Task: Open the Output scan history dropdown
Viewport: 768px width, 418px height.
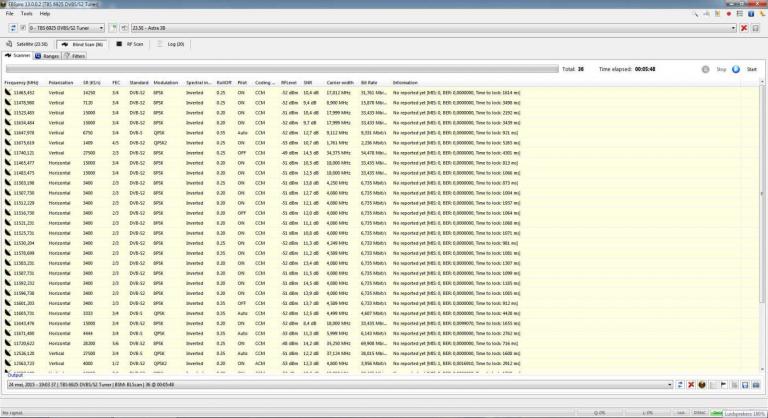Action: (340, 384)
